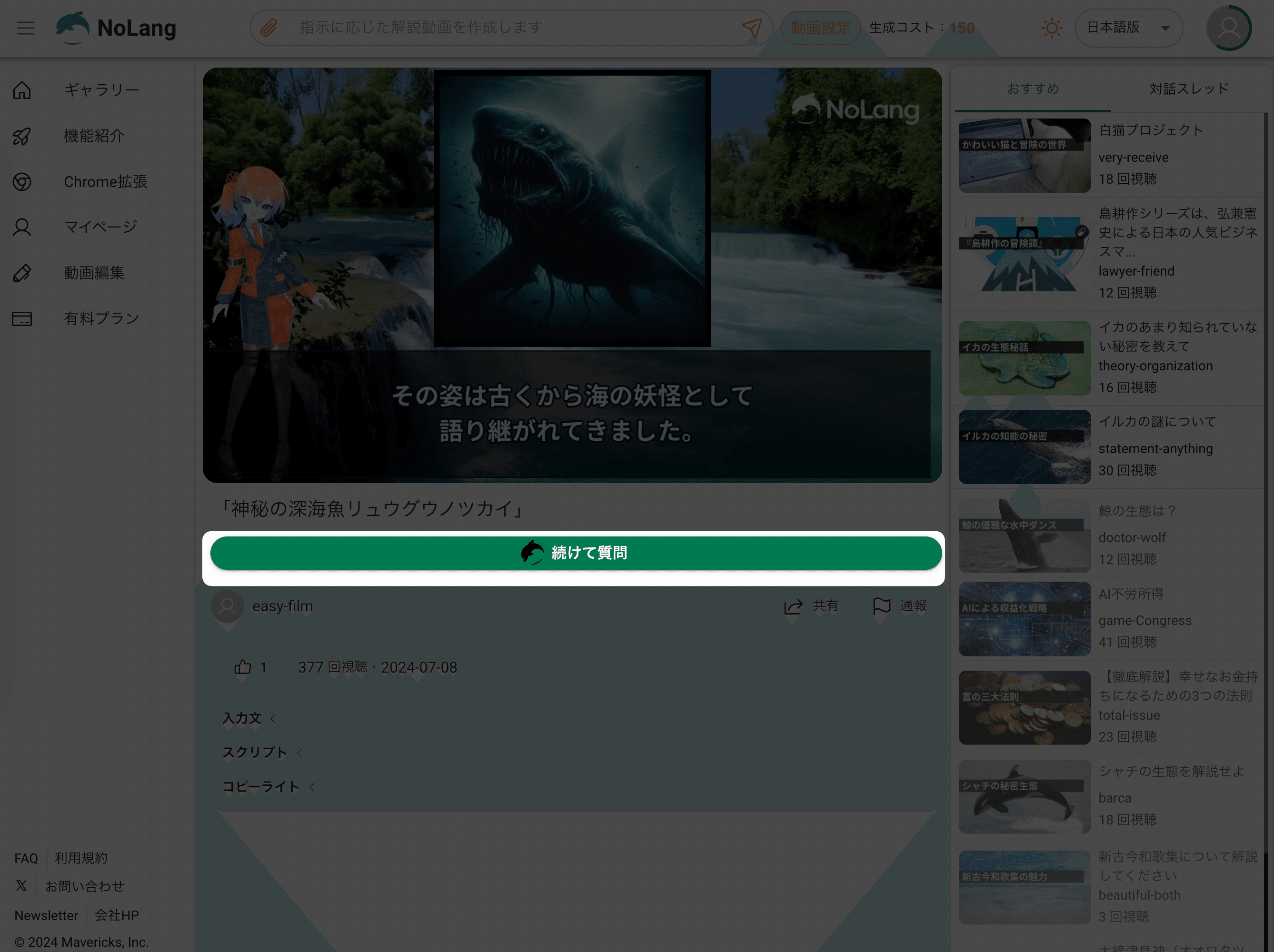Image resolution: width=1274 pixels, height=952 pixels.
Task: Click the paper plane send icon
Action: point(752,28)
